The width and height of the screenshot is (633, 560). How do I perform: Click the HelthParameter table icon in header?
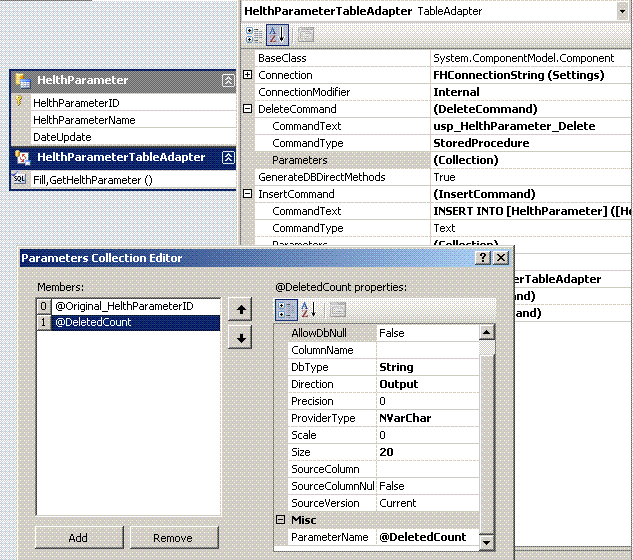click(x=23, y=80)
